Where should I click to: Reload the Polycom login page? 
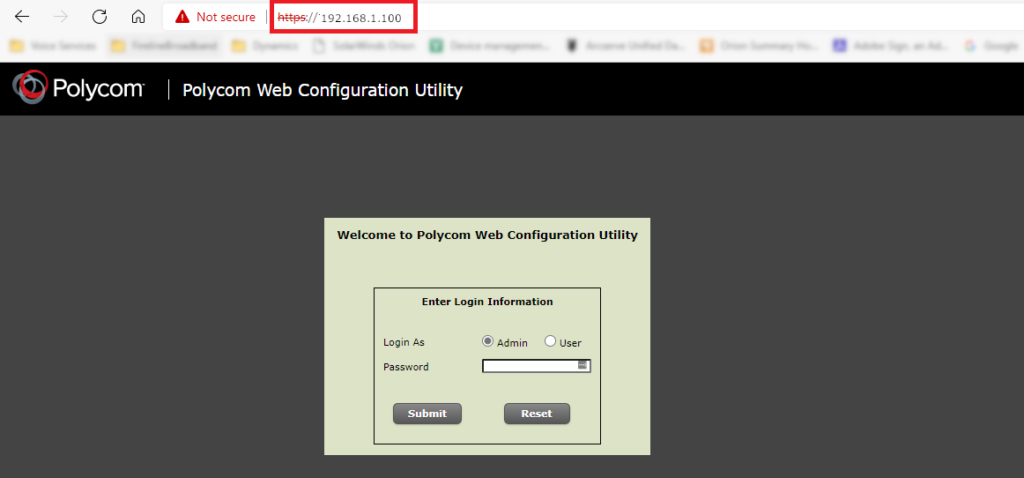click(99, 17)
